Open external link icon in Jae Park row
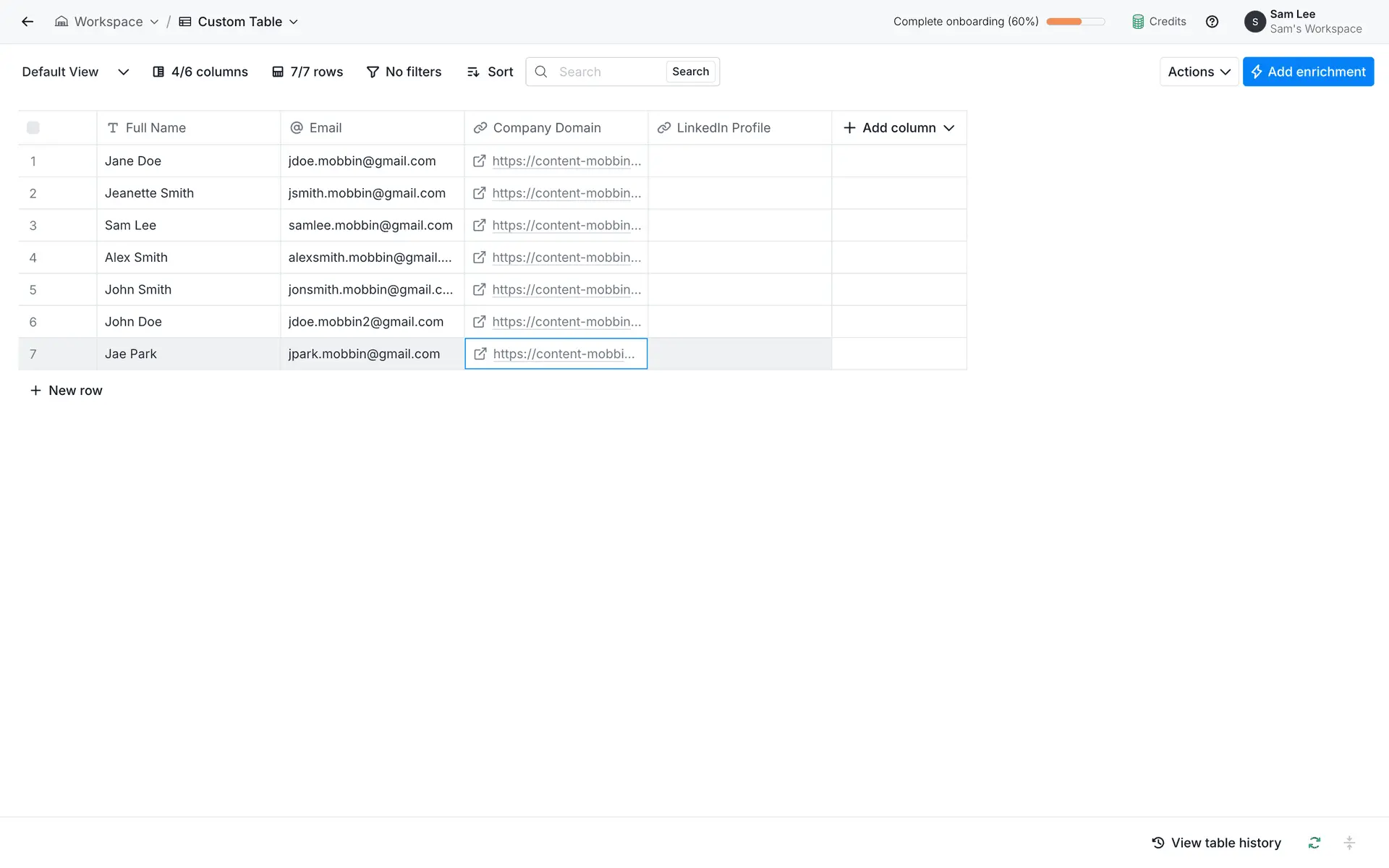1389x868 pixels. (x=480, y=354)
